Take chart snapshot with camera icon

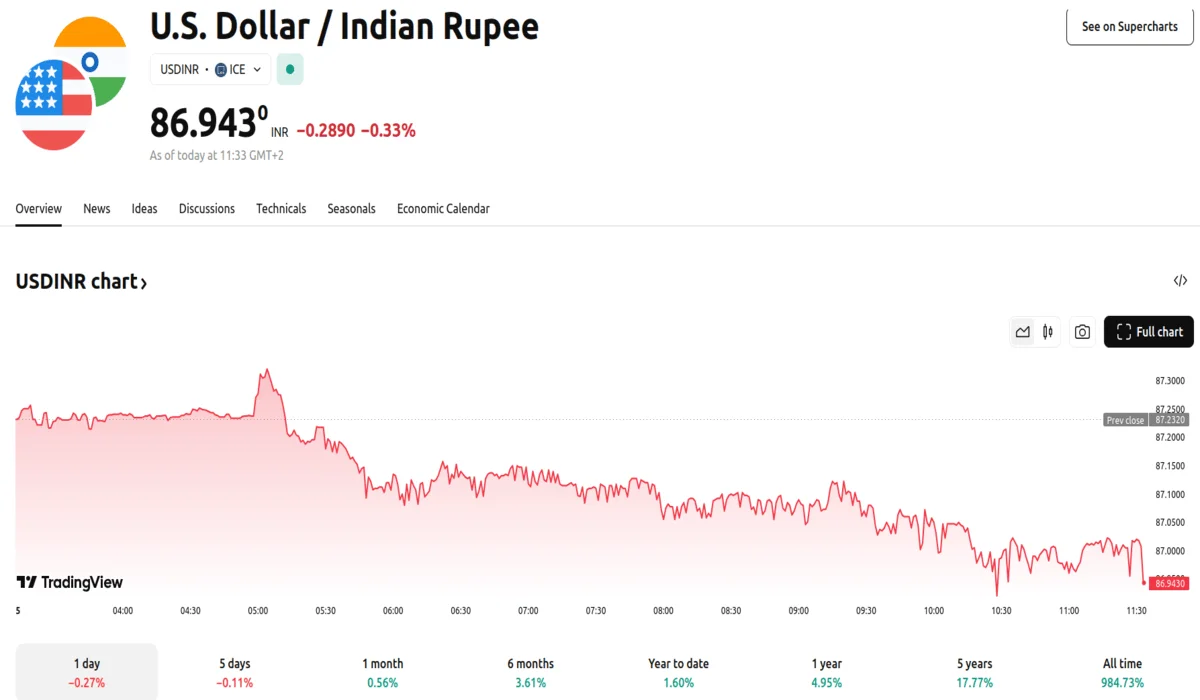click(x=1082, y=332)
